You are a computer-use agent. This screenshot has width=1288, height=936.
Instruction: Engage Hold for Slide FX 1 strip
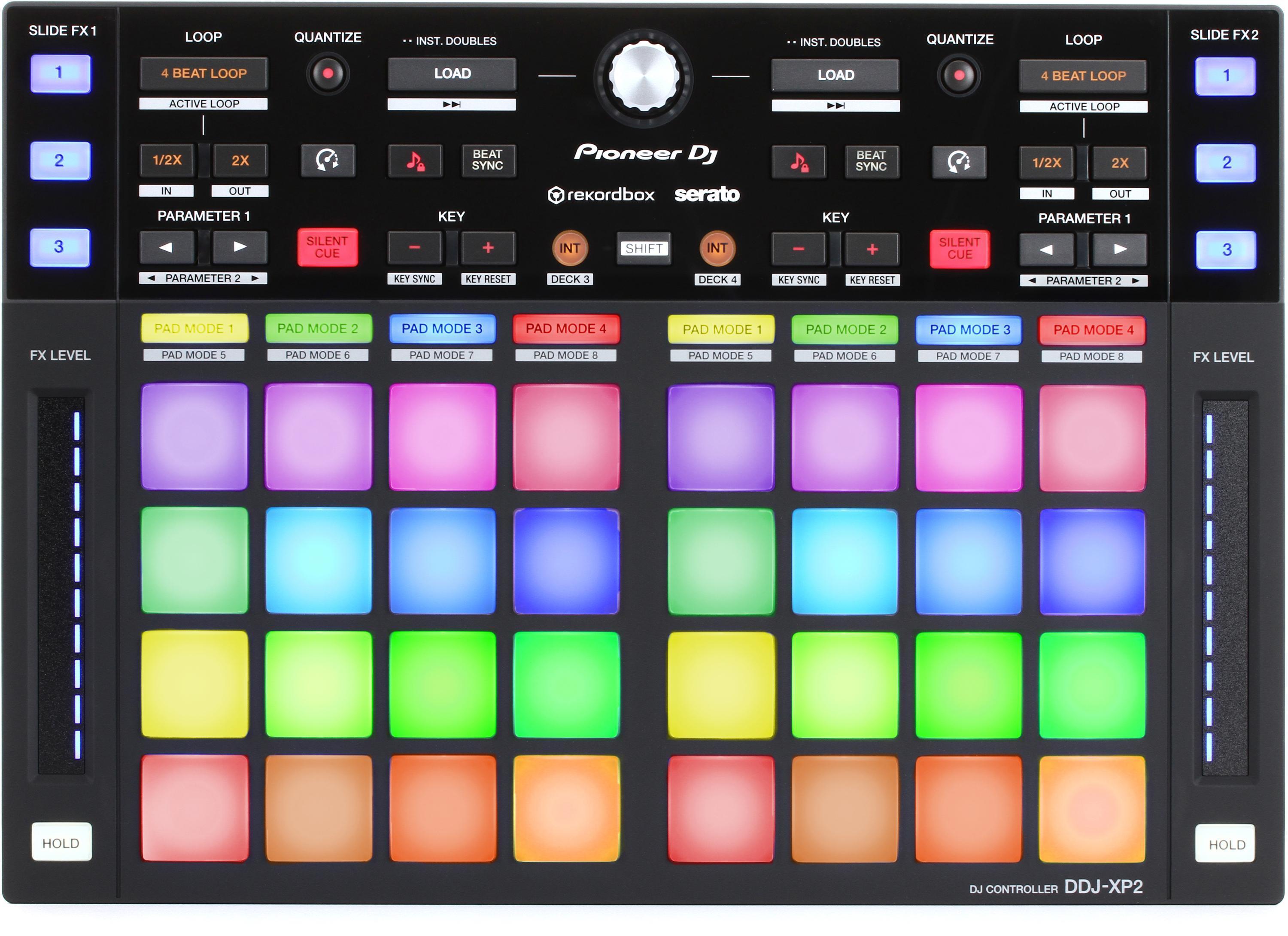tap(62, 843)
